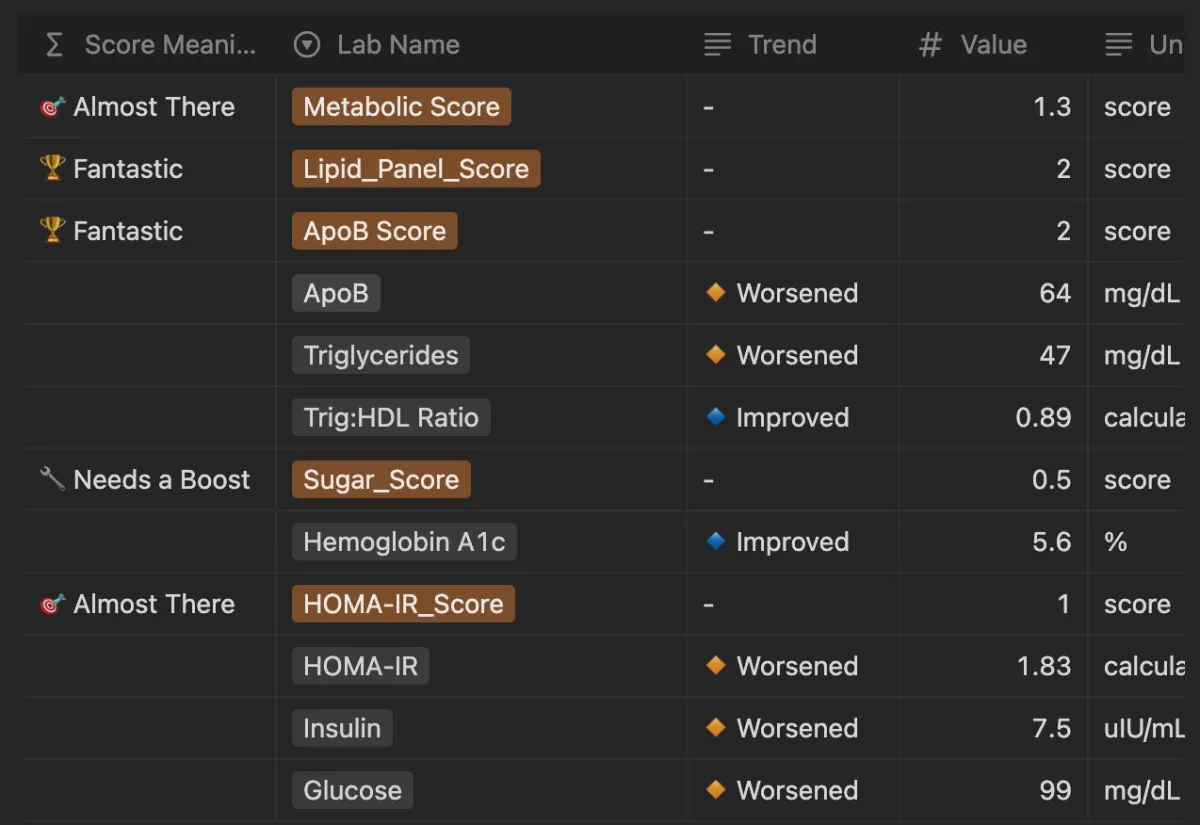
Task: Click the % unit in Hemoglobin A1c row
Action: (1116, 542)
